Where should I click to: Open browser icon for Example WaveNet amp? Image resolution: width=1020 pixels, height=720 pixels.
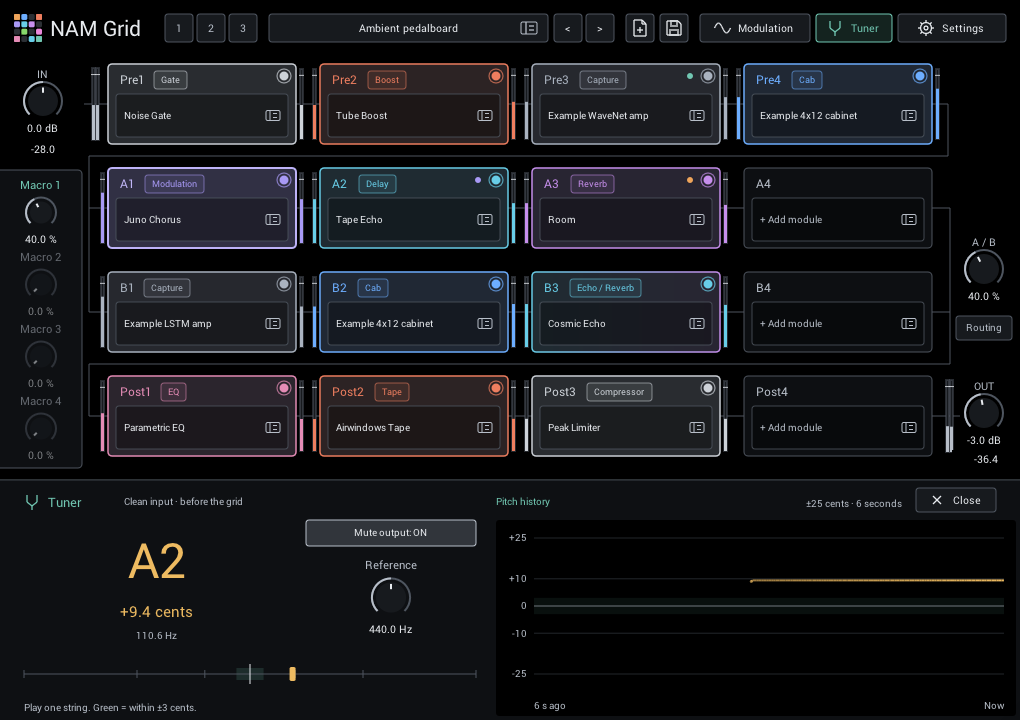pyautogui.click(x=697, y=116)
